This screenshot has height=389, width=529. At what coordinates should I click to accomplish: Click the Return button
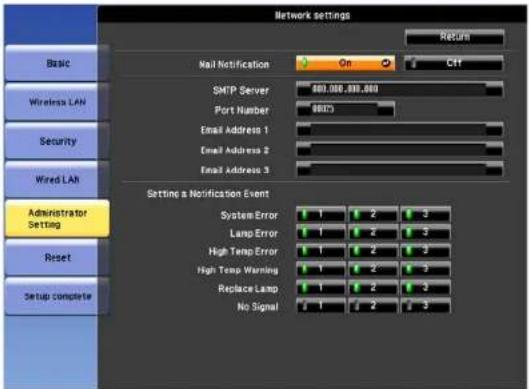tap(454, 37)
